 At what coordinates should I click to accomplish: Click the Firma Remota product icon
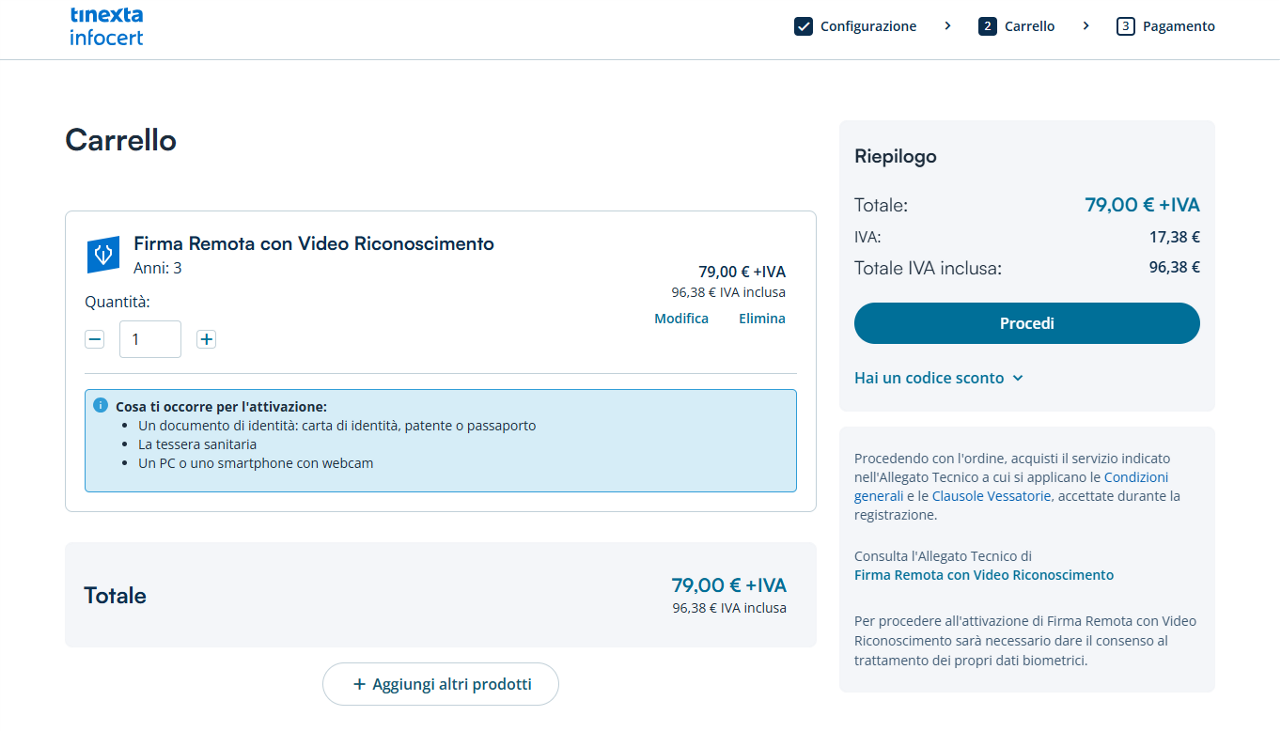[x=103, y=256]
